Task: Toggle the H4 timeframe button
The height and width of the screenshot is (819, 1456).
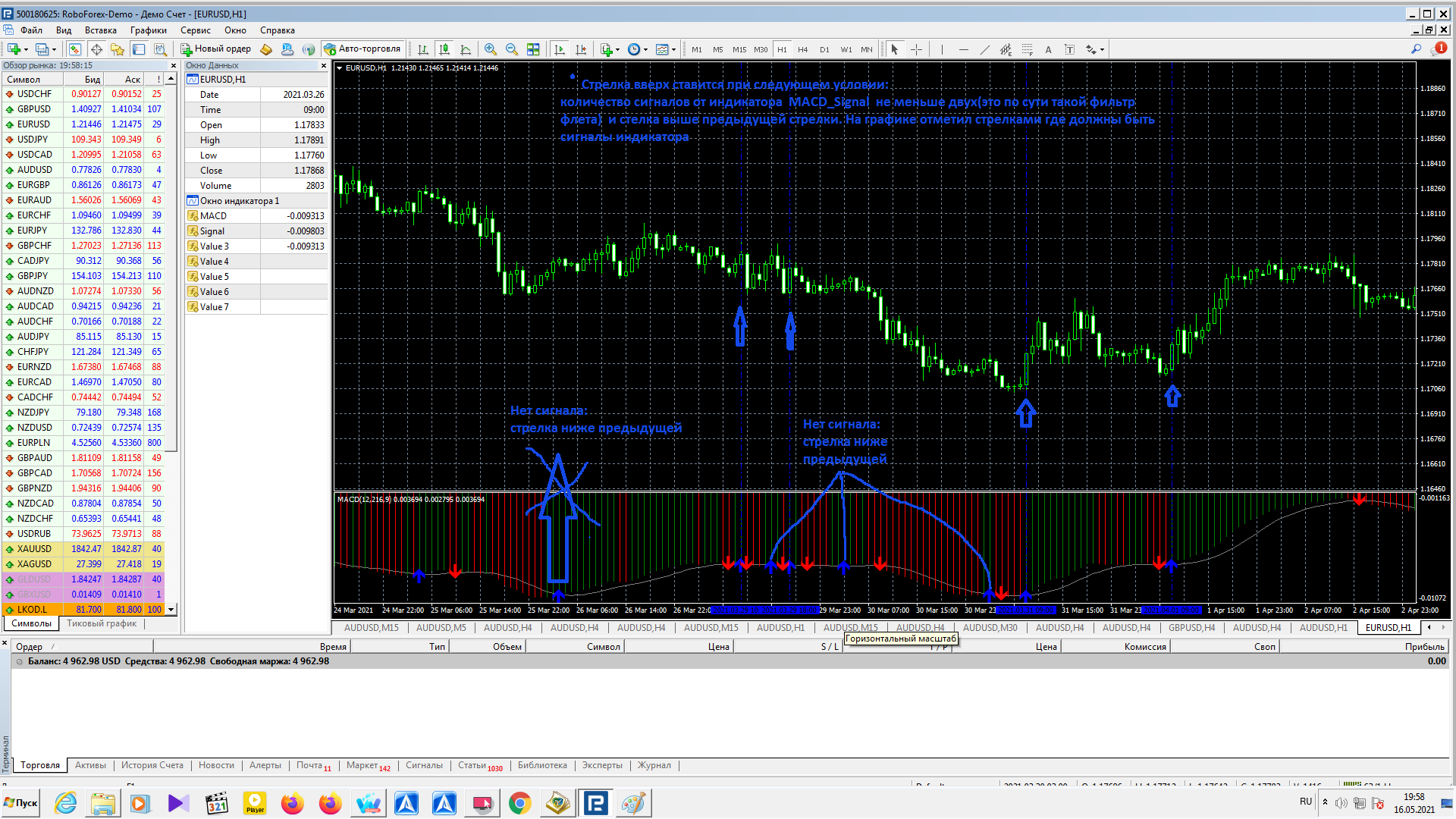Action: 802,49
